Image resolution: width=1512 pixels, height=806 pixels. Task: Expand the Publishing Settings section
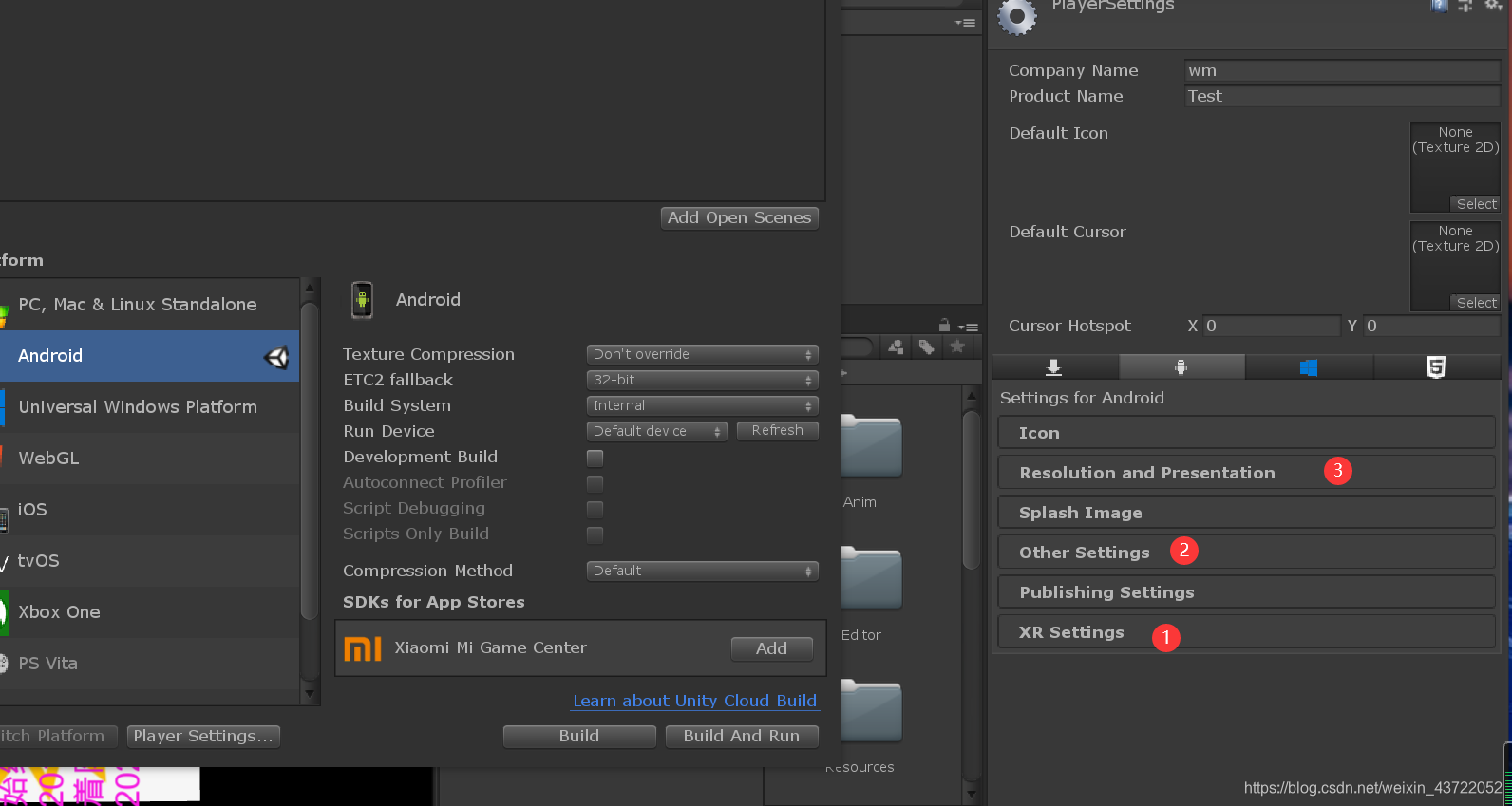(x=1246, y=592)
